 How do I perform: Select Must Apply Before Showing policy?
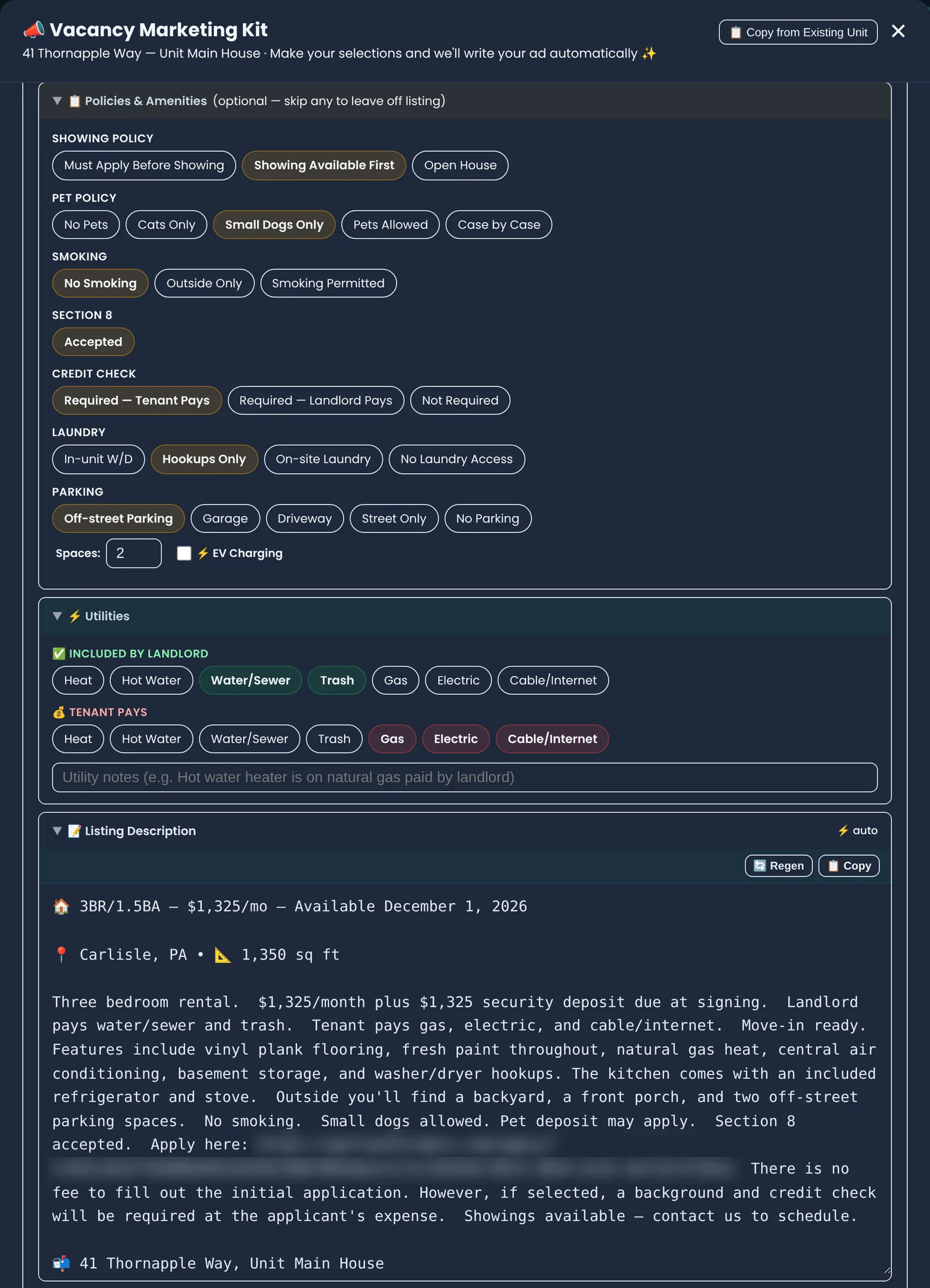point(144,166)
